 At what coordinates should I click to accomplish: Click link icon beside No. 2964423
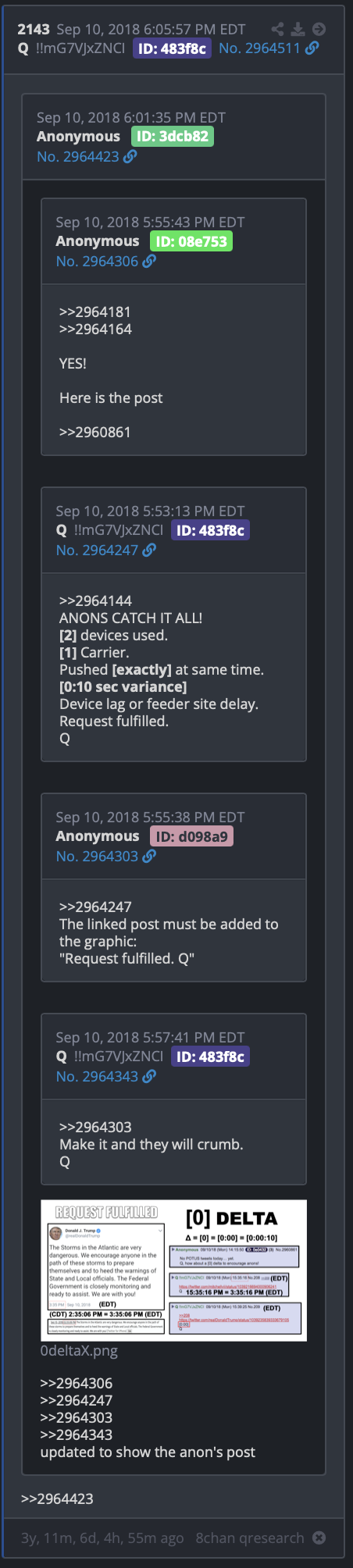coord(130,156)
